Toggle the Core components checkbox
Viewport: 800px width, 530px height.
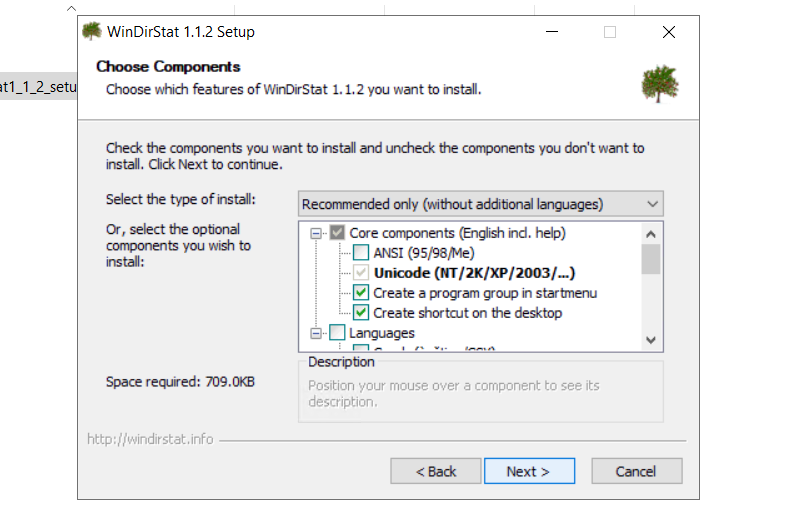click(x=337, y=233)
